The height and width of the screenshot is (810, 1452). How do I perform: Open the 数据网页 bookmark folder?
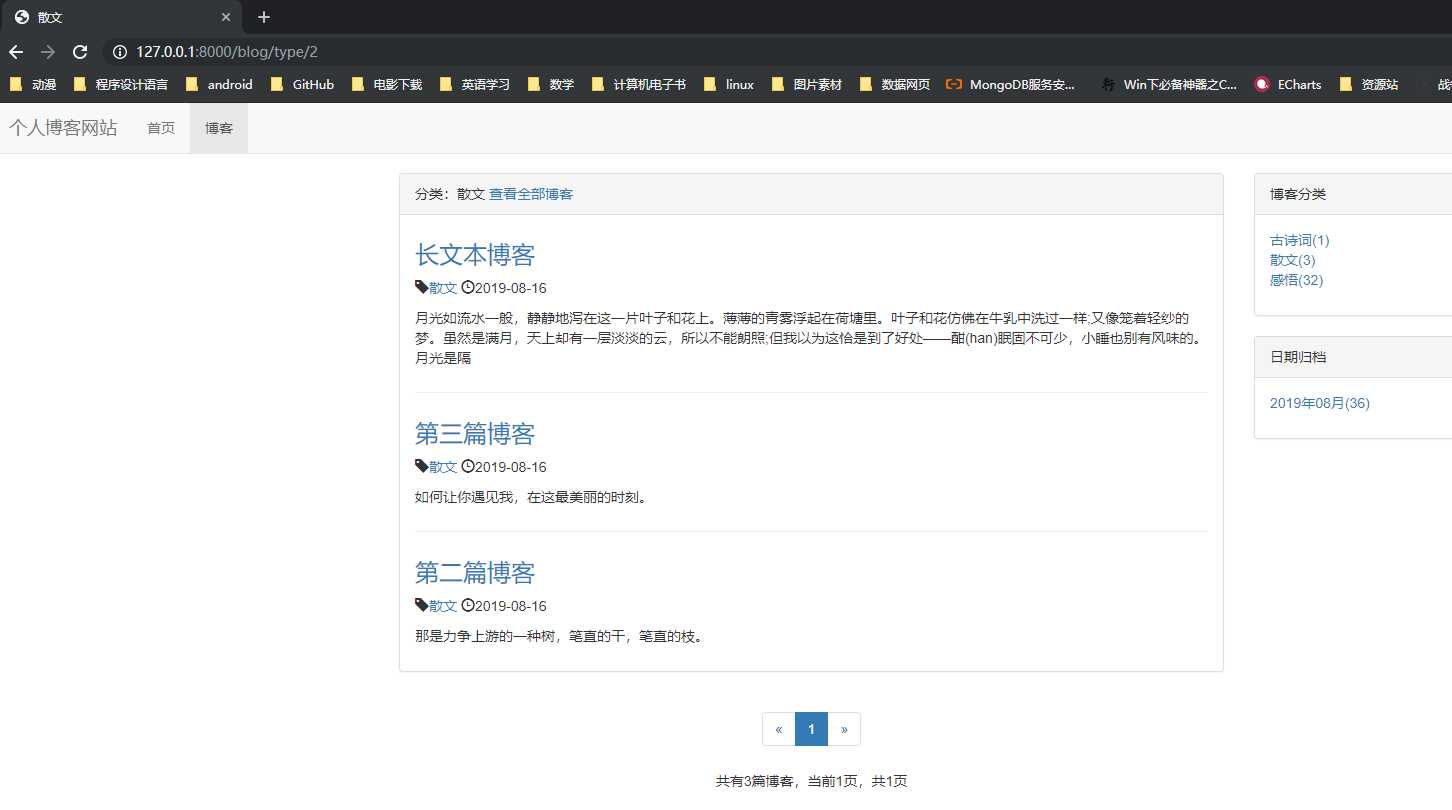895,85
